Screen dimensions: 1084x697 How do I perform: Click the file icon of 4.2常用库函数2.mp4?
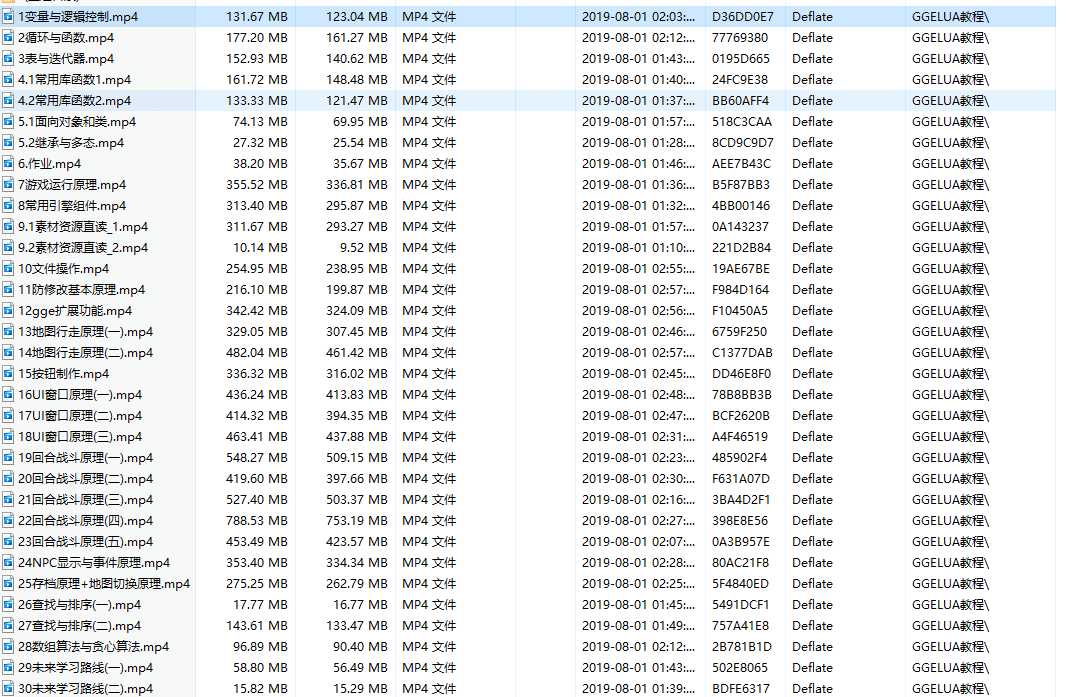(8, 100)
